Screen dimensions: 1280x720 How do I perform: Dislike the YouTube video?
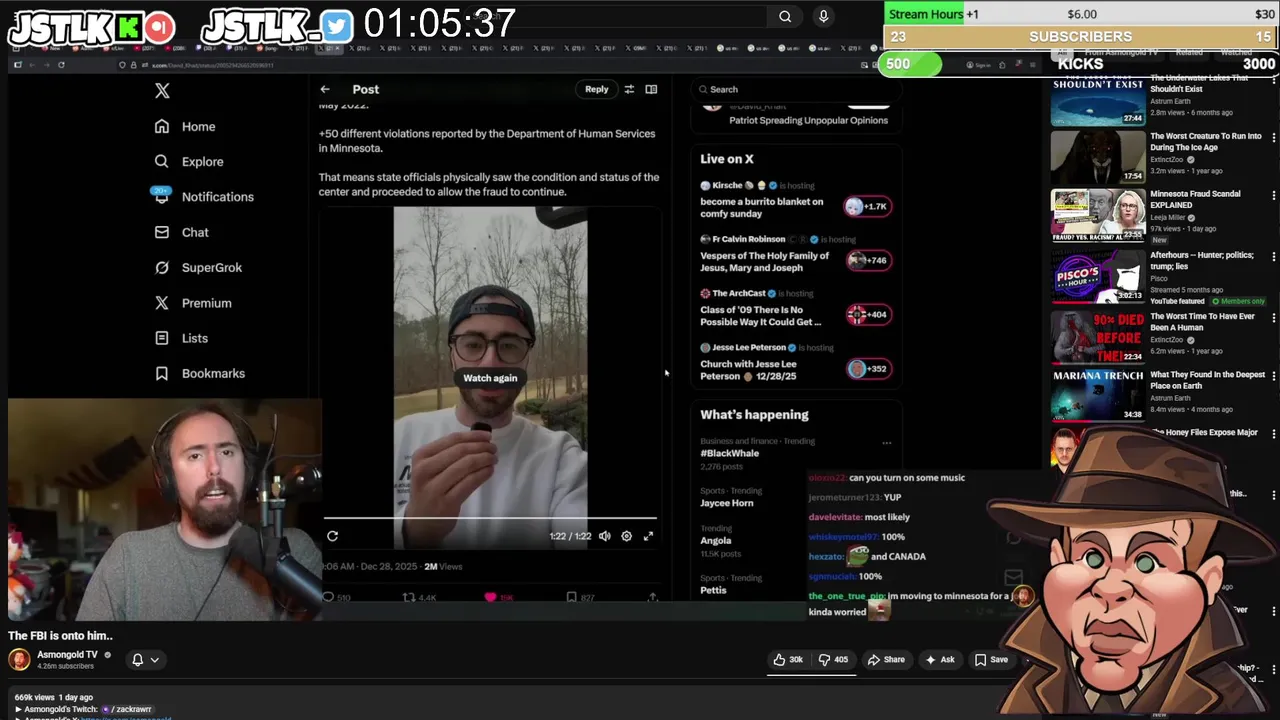click(834, 660)
